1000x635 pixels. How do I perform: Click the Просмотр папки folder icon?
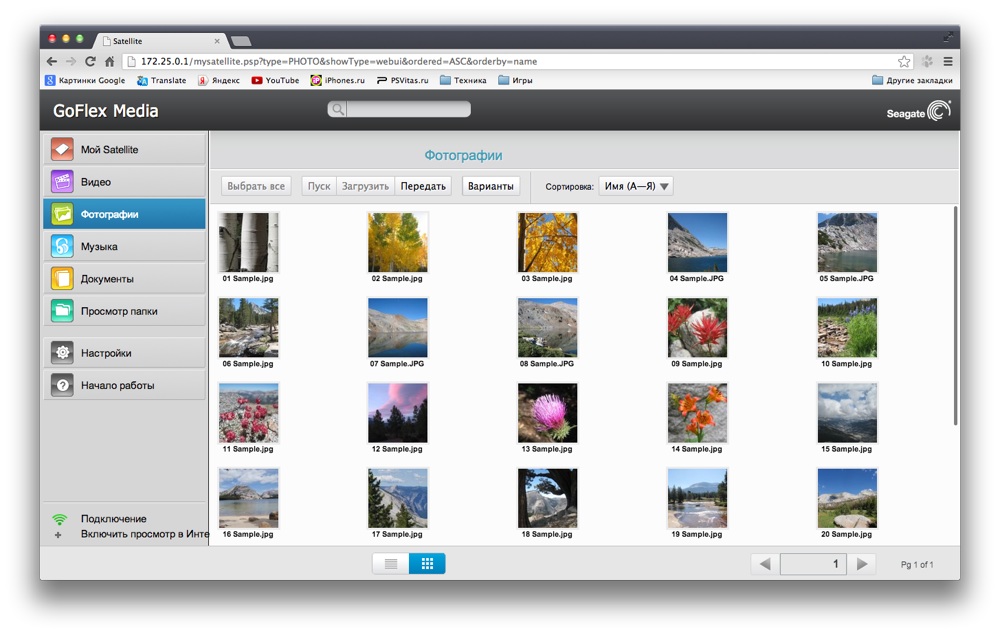coord(62,311)
